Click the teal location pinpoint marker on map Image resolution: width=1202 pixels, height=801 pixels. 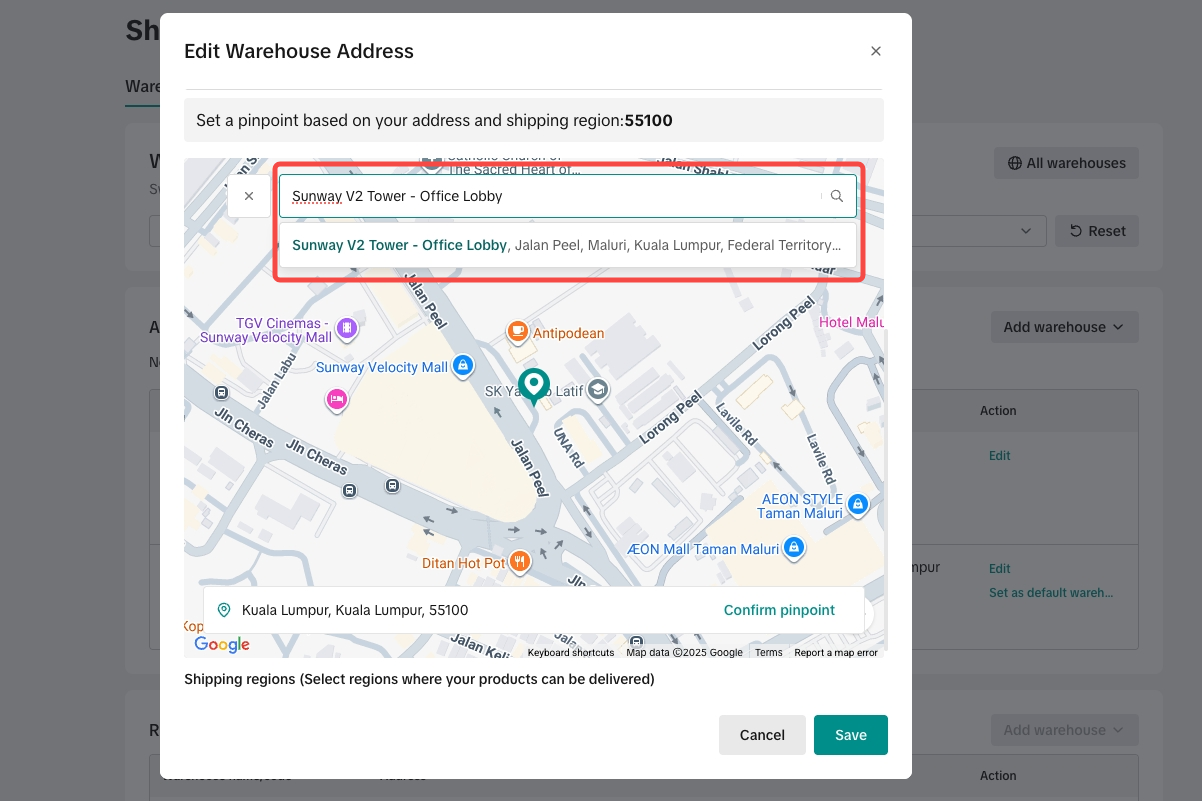click(534, 388)
